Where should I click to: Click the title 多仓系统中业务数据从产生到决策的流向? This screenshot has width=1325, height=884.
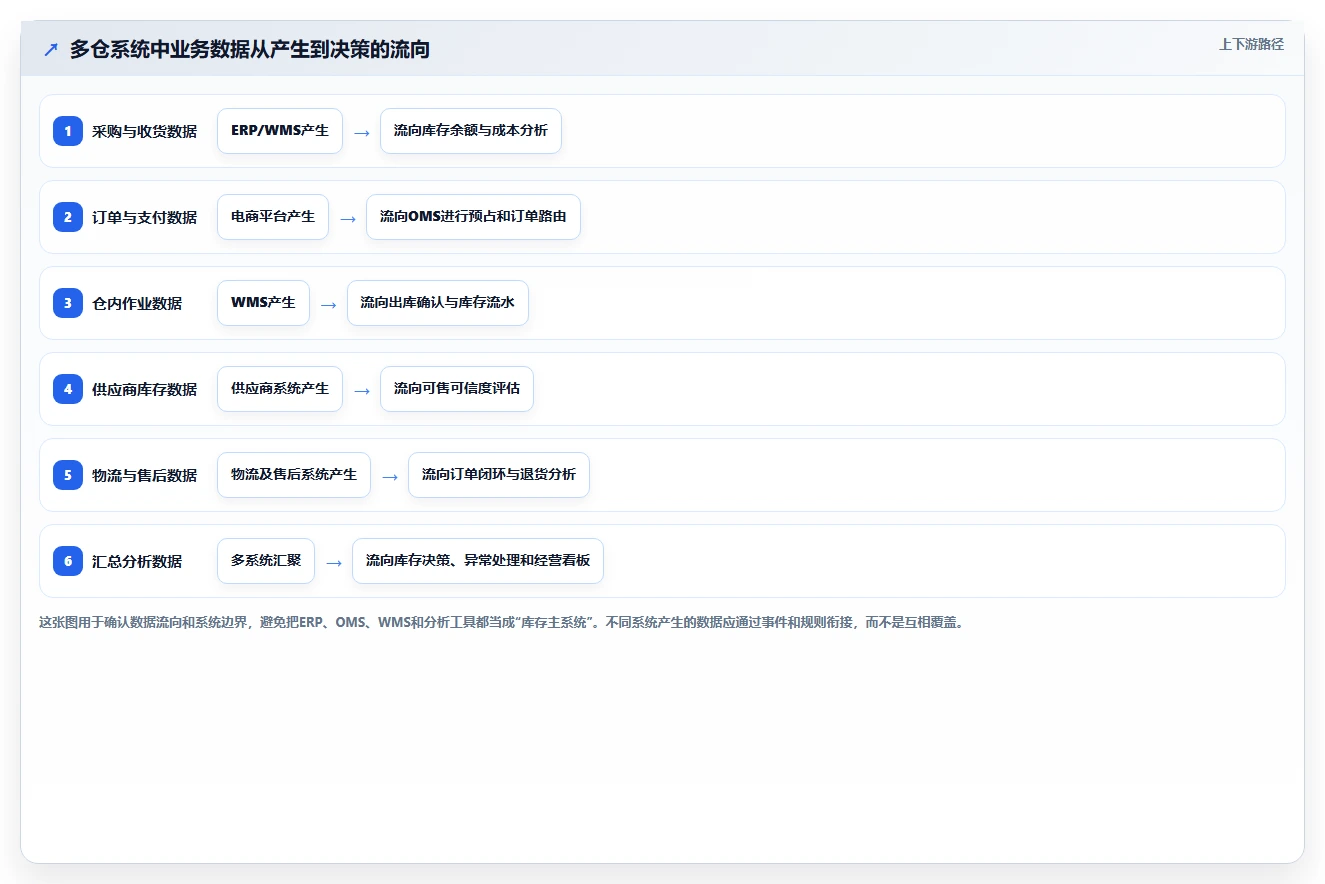point(250,49)
